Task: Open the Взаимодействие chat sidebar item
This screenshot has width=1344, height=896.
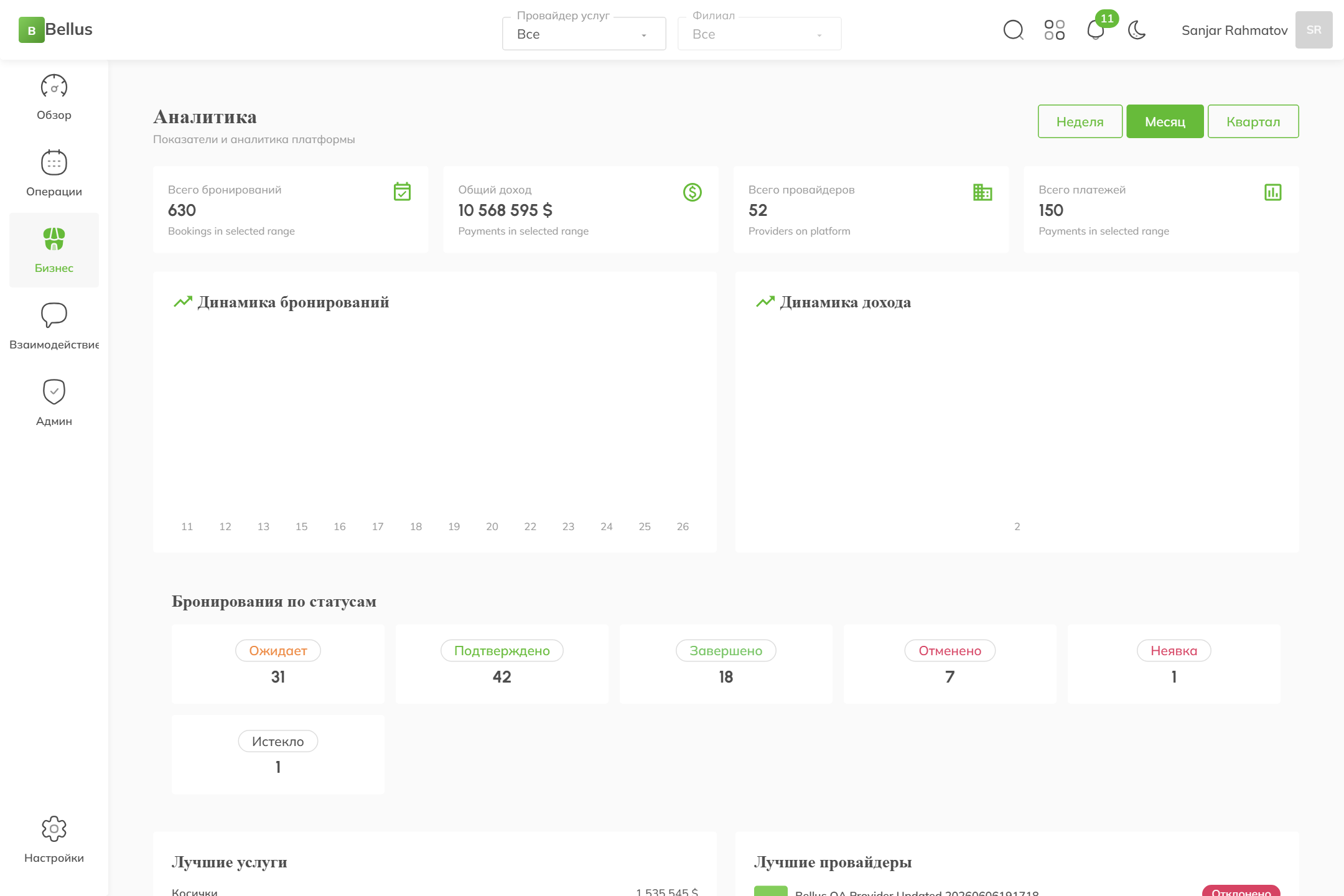Action: tap(54, 327)
